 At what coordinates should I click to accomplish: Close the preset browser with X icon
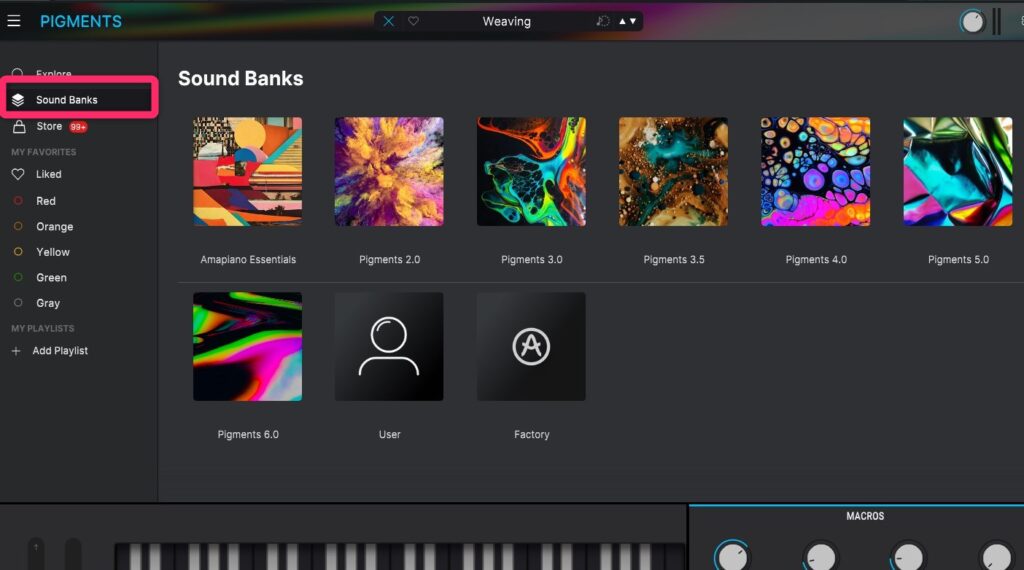389,21
